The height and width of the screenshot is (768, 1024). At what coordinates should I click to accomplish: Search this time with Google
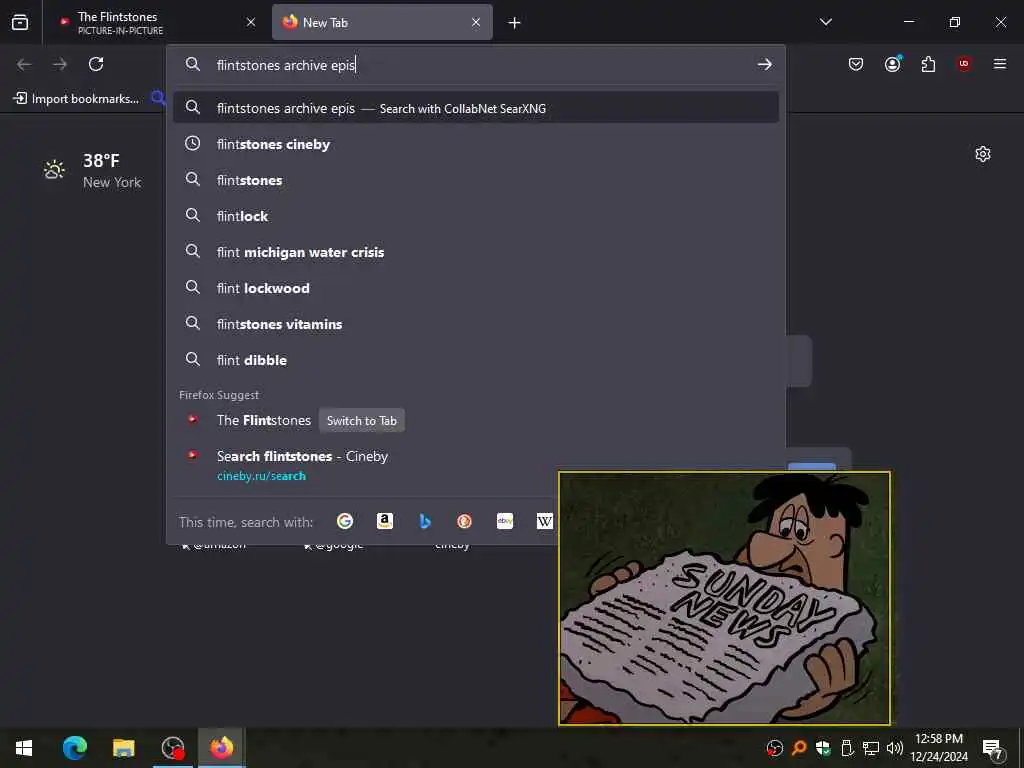(x=345, y=521)
